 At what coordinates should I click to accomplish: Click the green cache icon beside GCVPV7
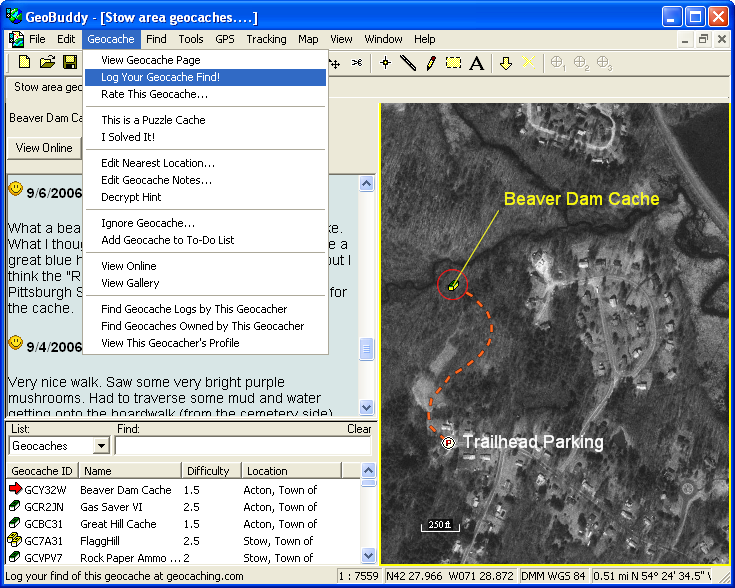point(15,557)
